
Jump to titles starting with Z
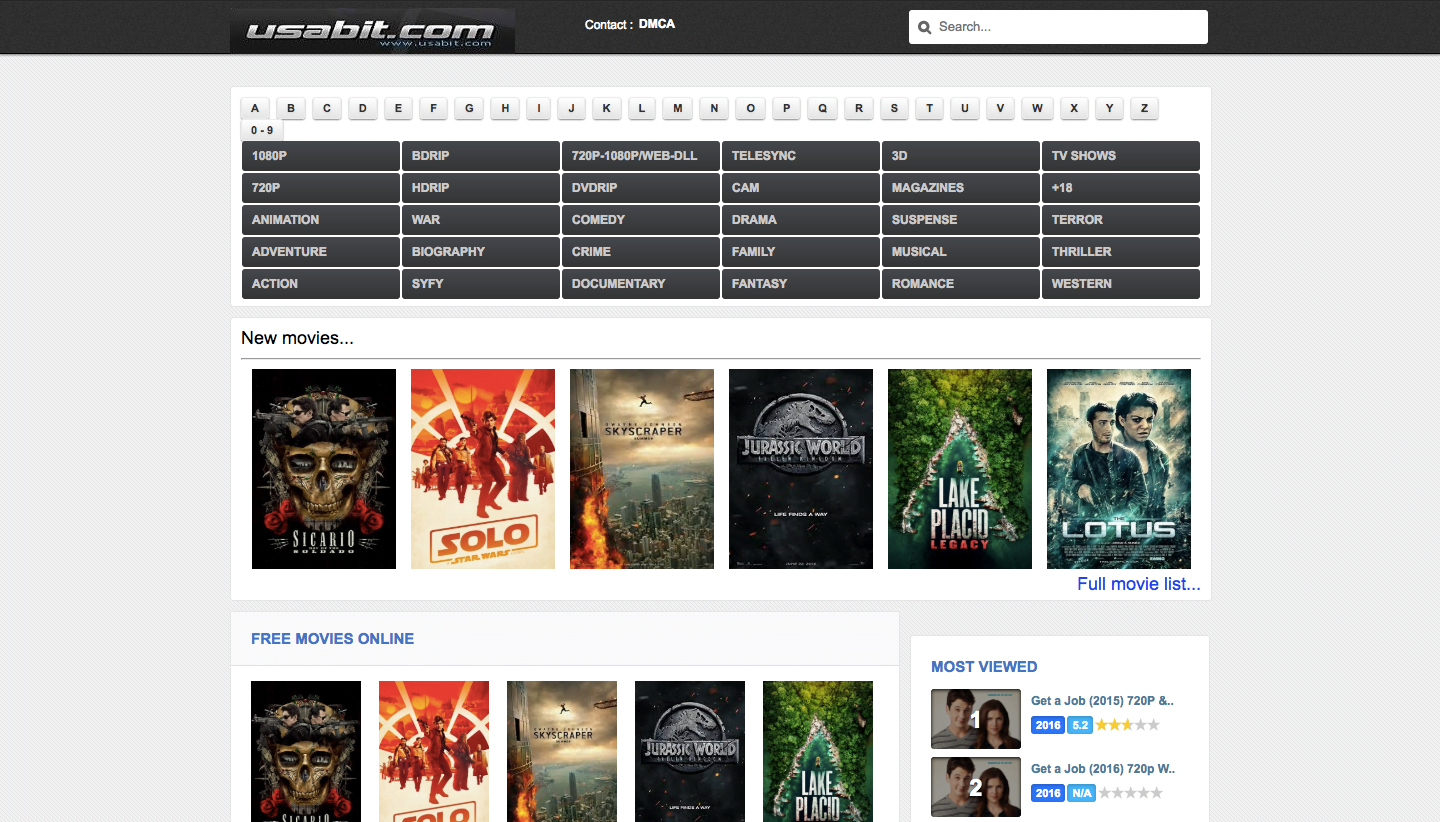click(1144, 108)
